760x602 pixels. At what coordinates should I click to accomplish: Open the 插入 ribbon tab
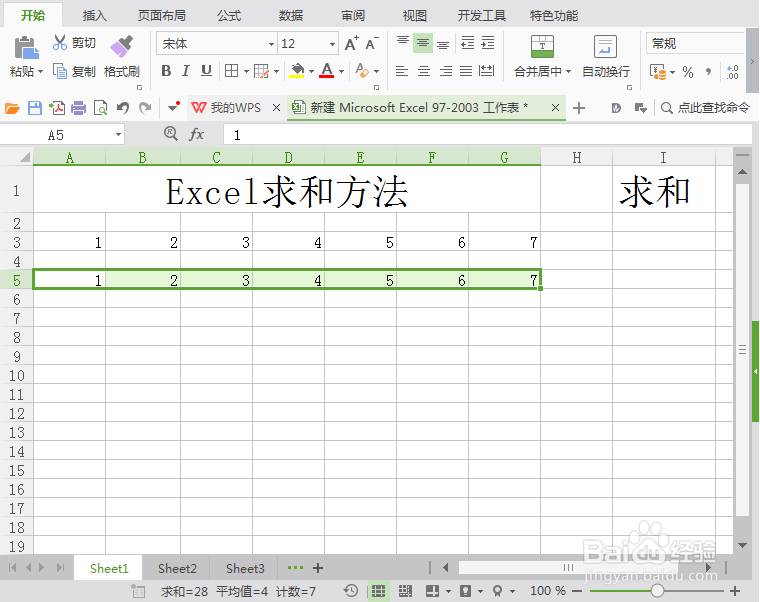point(95,16)
